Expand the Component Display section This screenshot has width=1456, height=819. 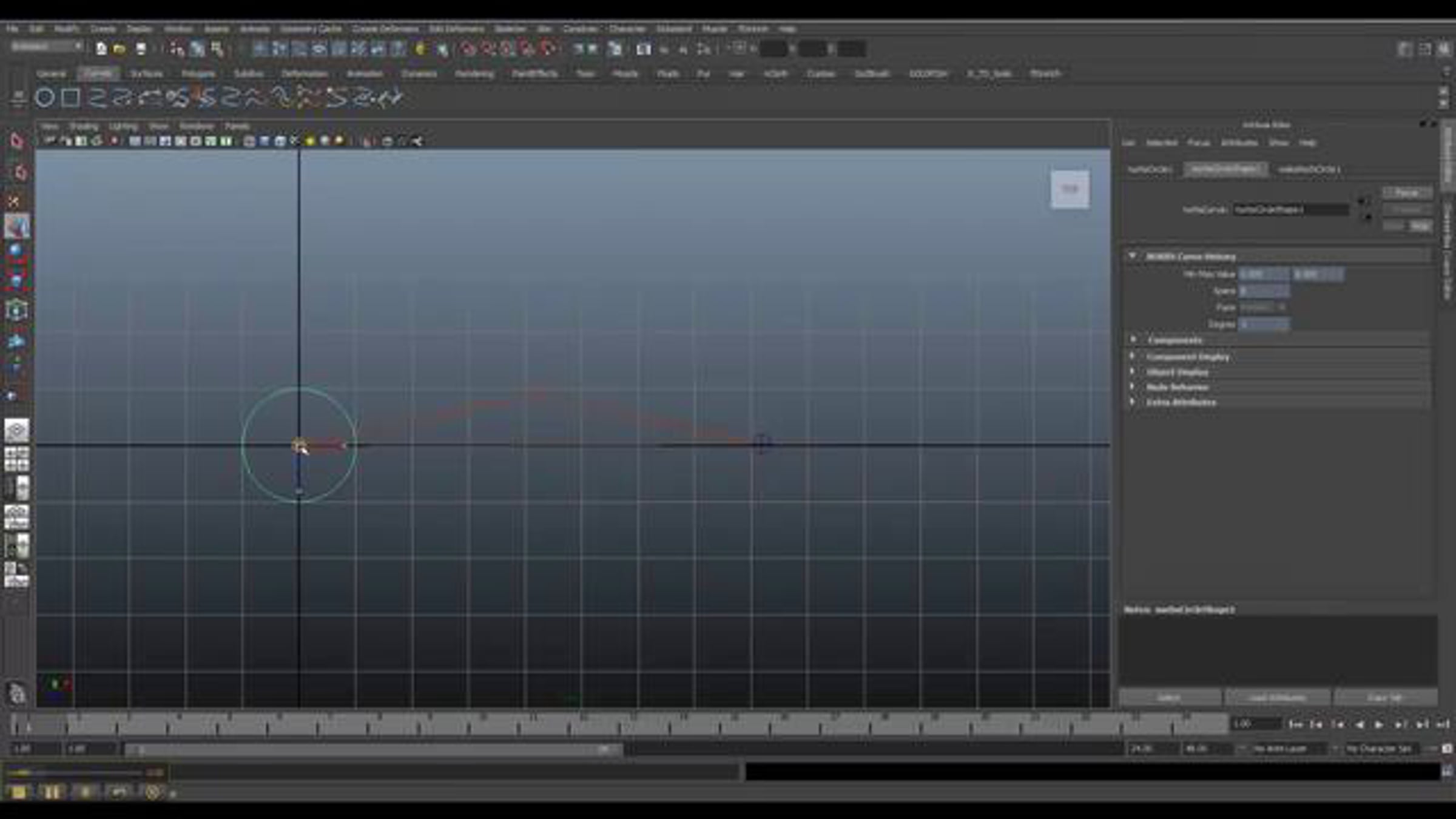pyautogui.click(x=1132, y=356)
